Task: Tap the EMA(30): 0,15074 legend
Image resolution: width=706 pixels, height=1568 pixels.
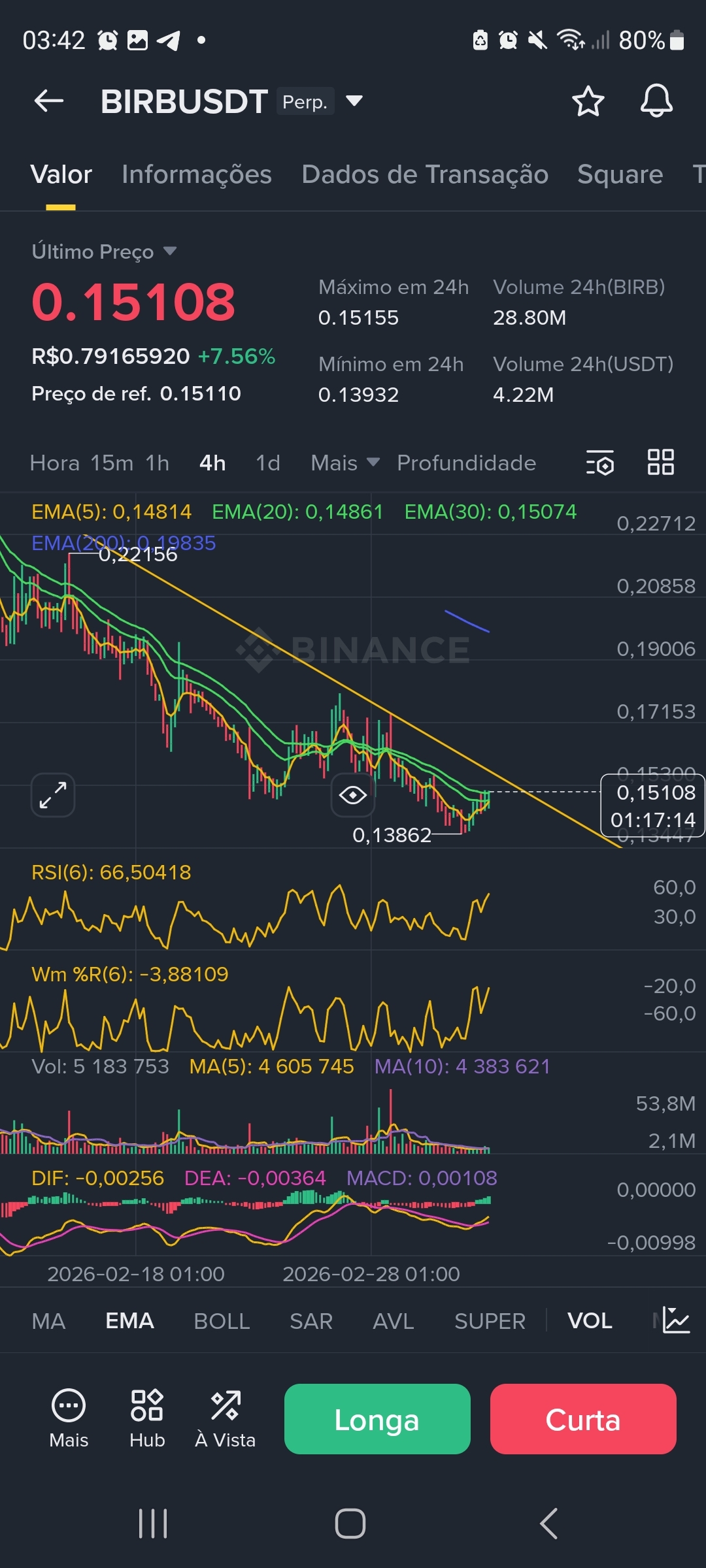Action: click(x=490, y=512)
